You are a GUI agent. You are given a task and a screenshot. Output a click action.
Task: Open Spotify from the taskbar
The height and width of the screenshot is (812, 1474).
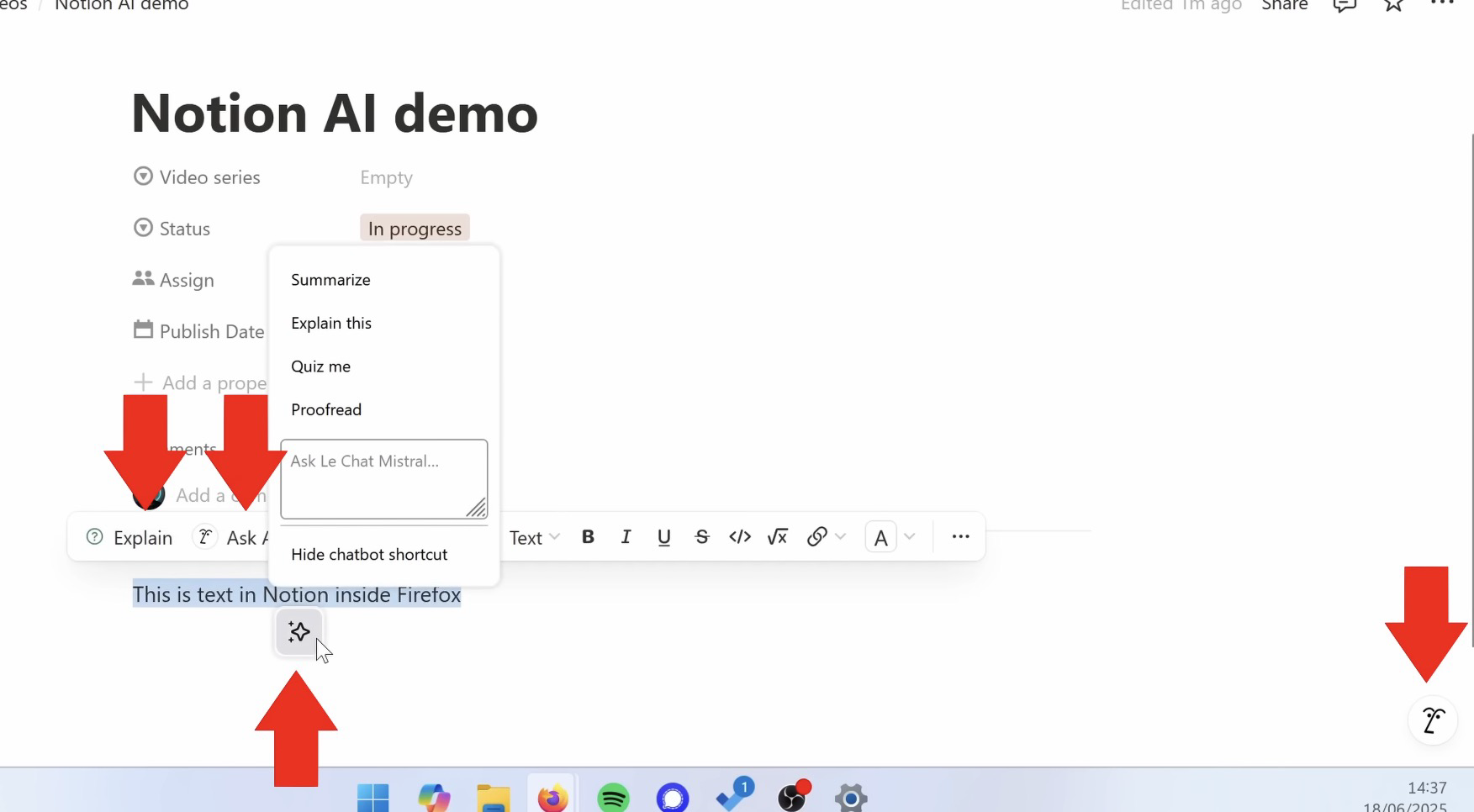click(613, 797)
